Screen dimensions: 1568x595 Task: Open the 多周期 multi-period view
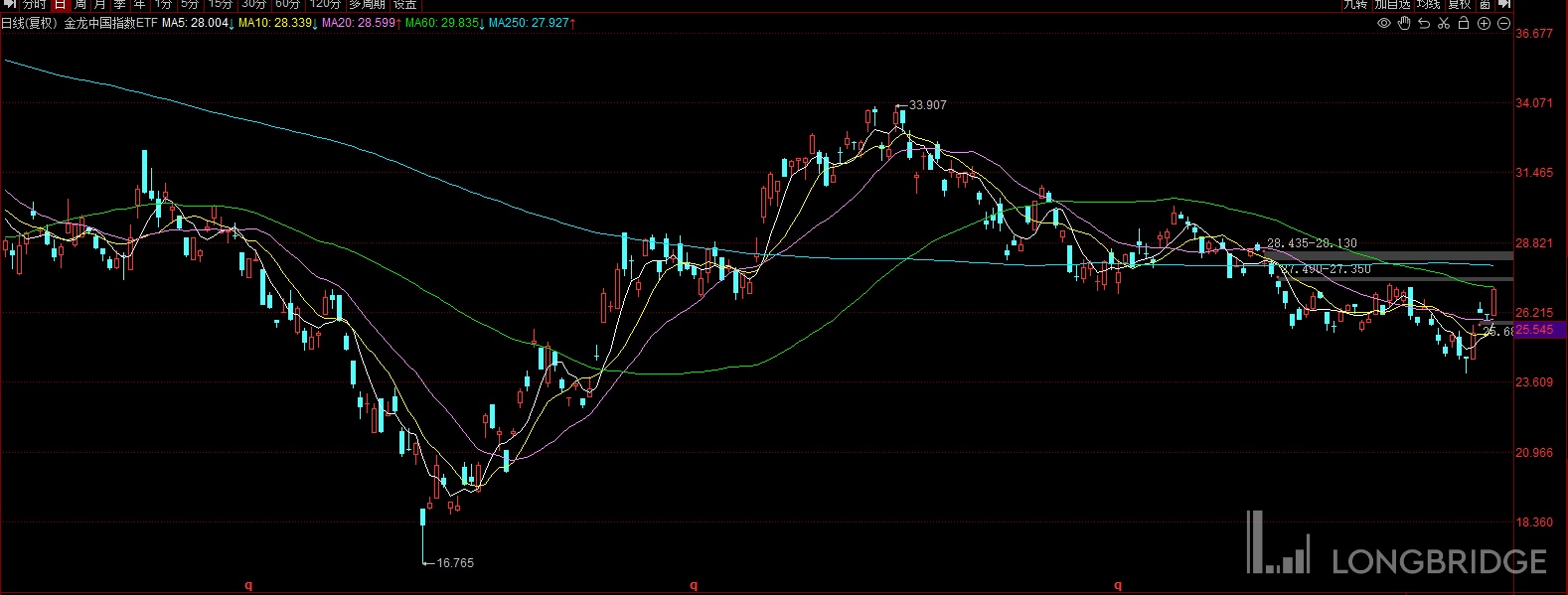367,4
